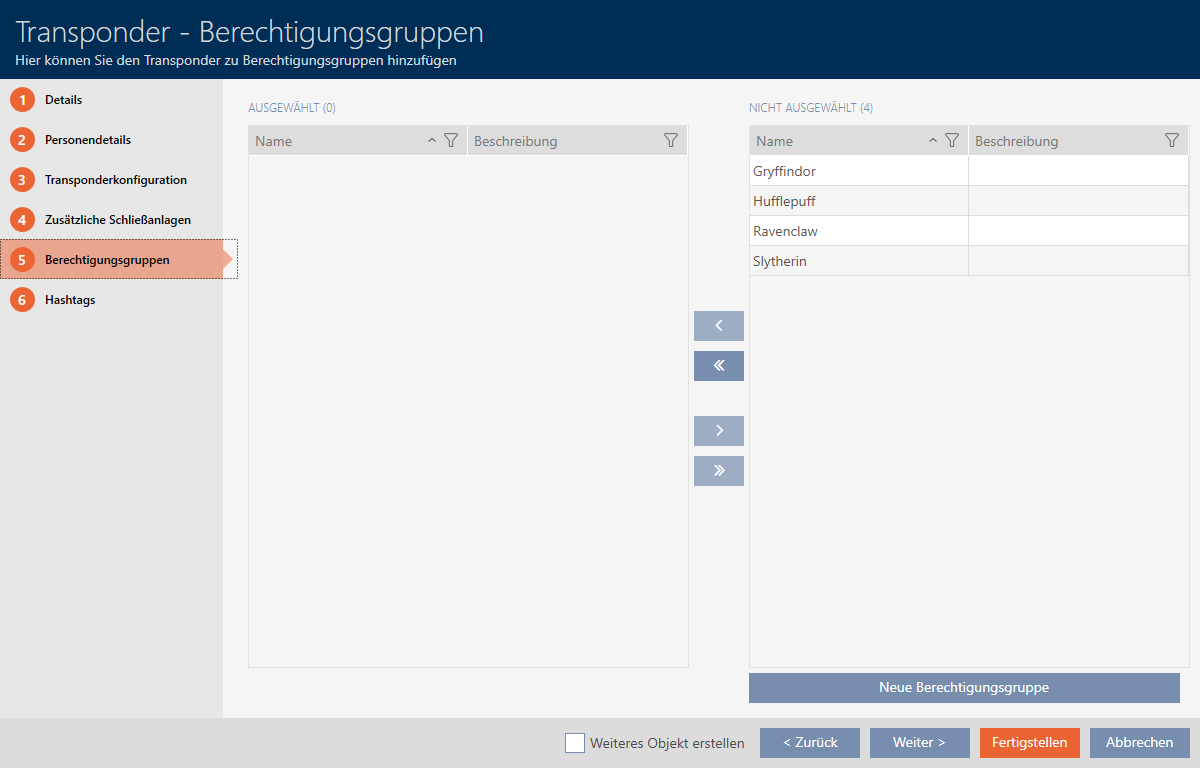
Task: Open the Hashtags step
Action: click(x=70, y=300)
